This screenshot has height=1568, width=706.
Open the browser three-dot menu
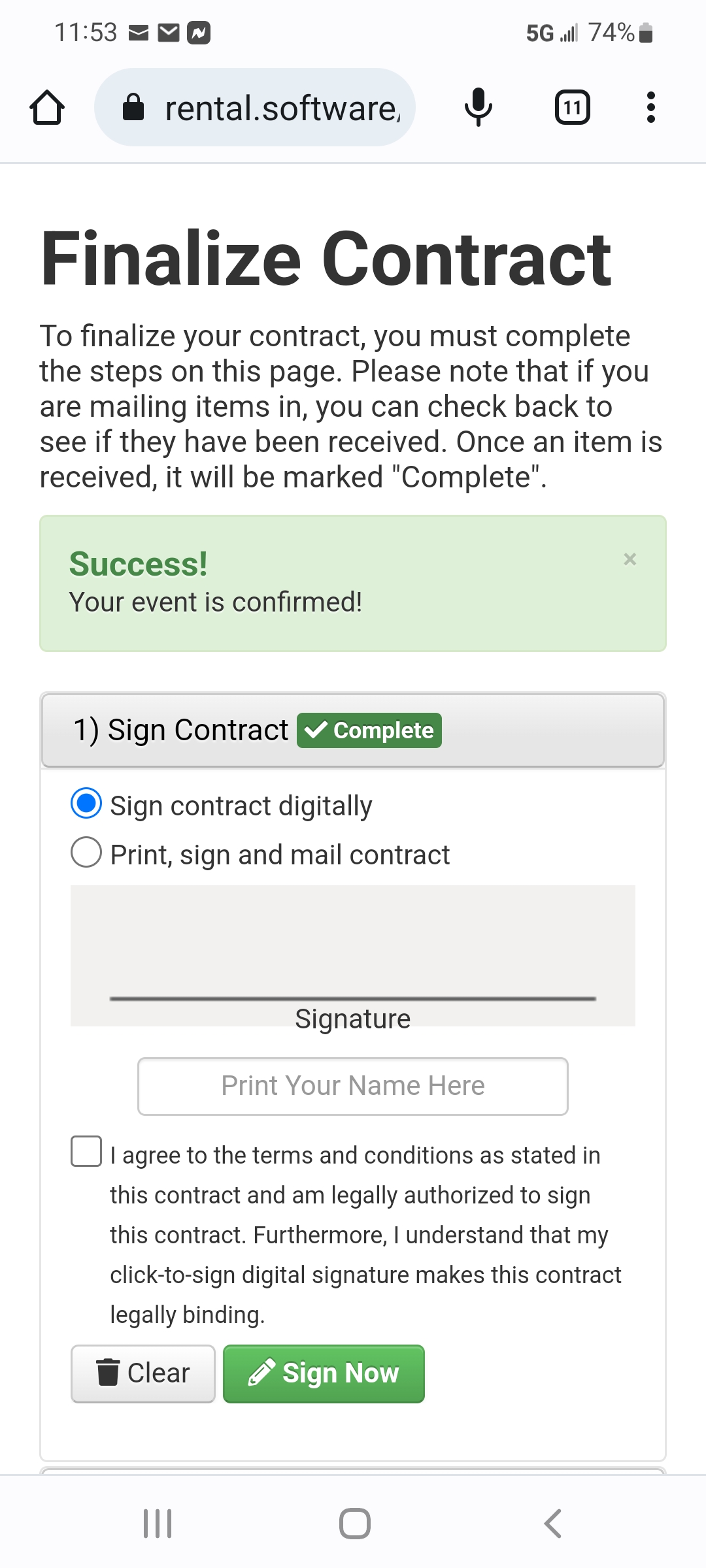coord(650,108)
